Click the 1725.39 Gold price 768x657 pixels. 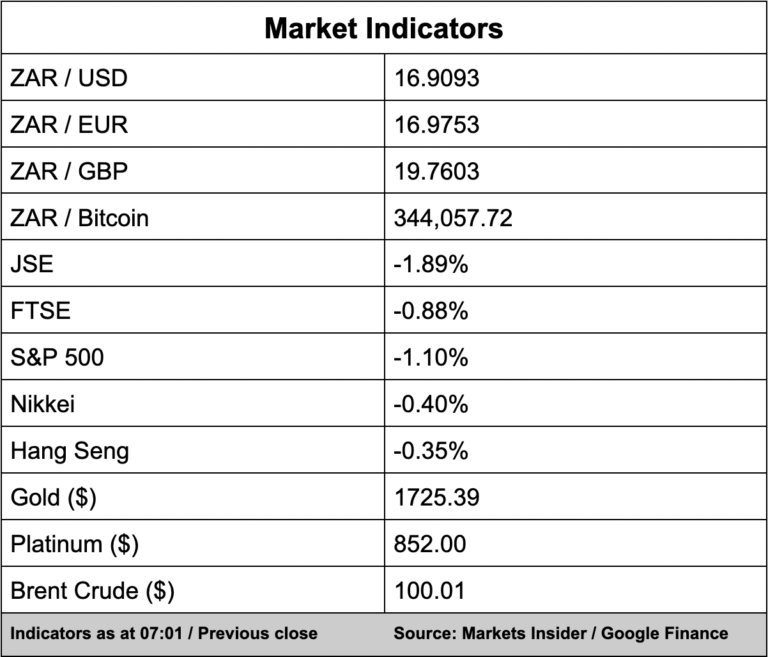(x=438, y=497)
